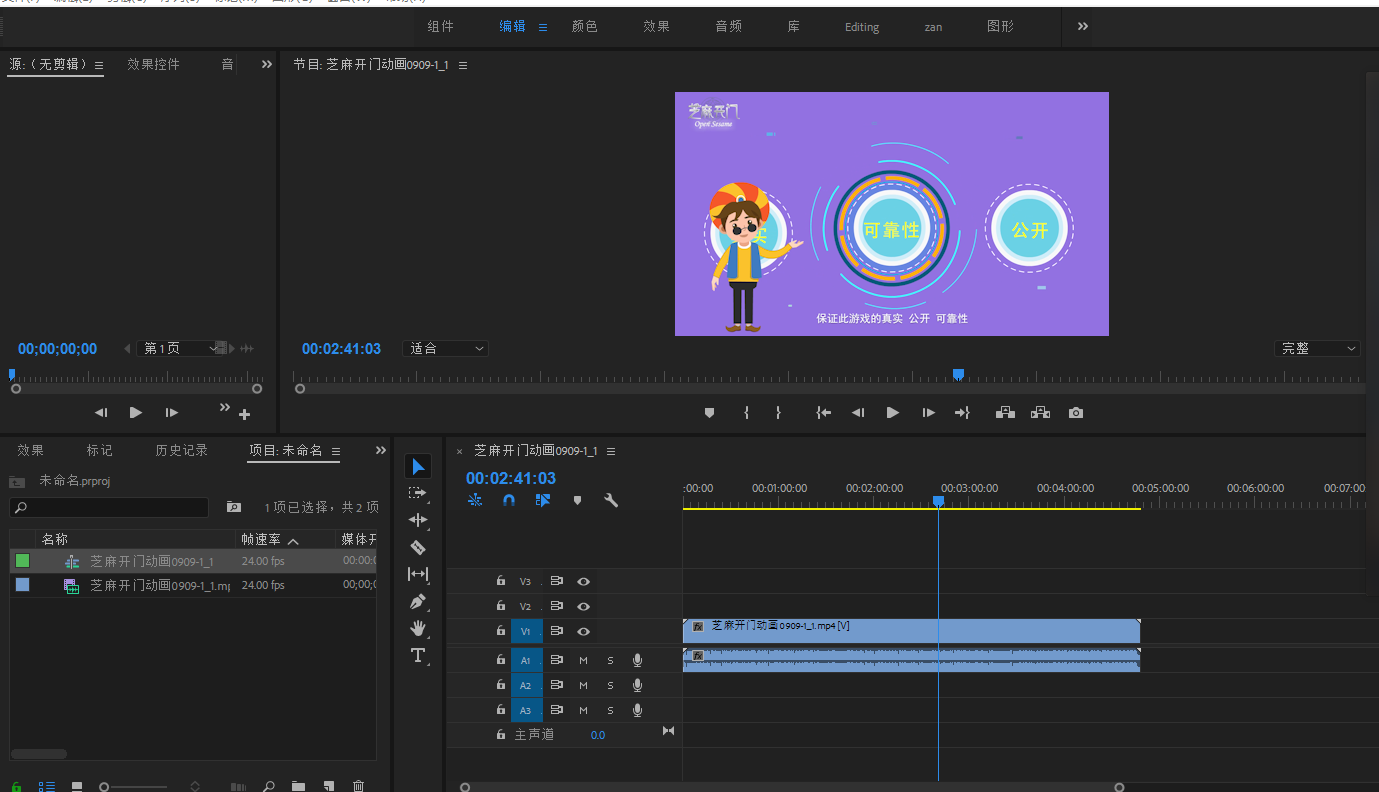This screenshot has width=1379, height=792.
Task: Open 历史记录 panel tab
Action: click(181, 450)
